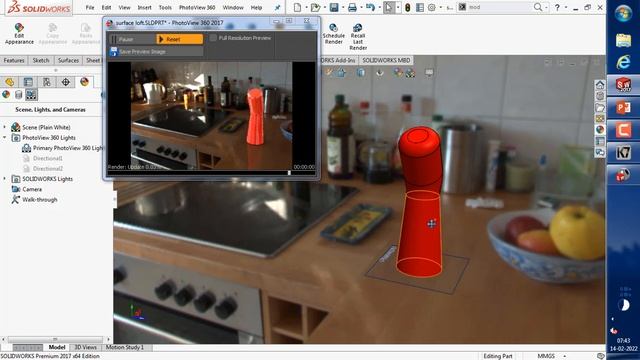This screenshot has height=360, width=640.
Task: Click the orange Reset button
Action: 180,39
